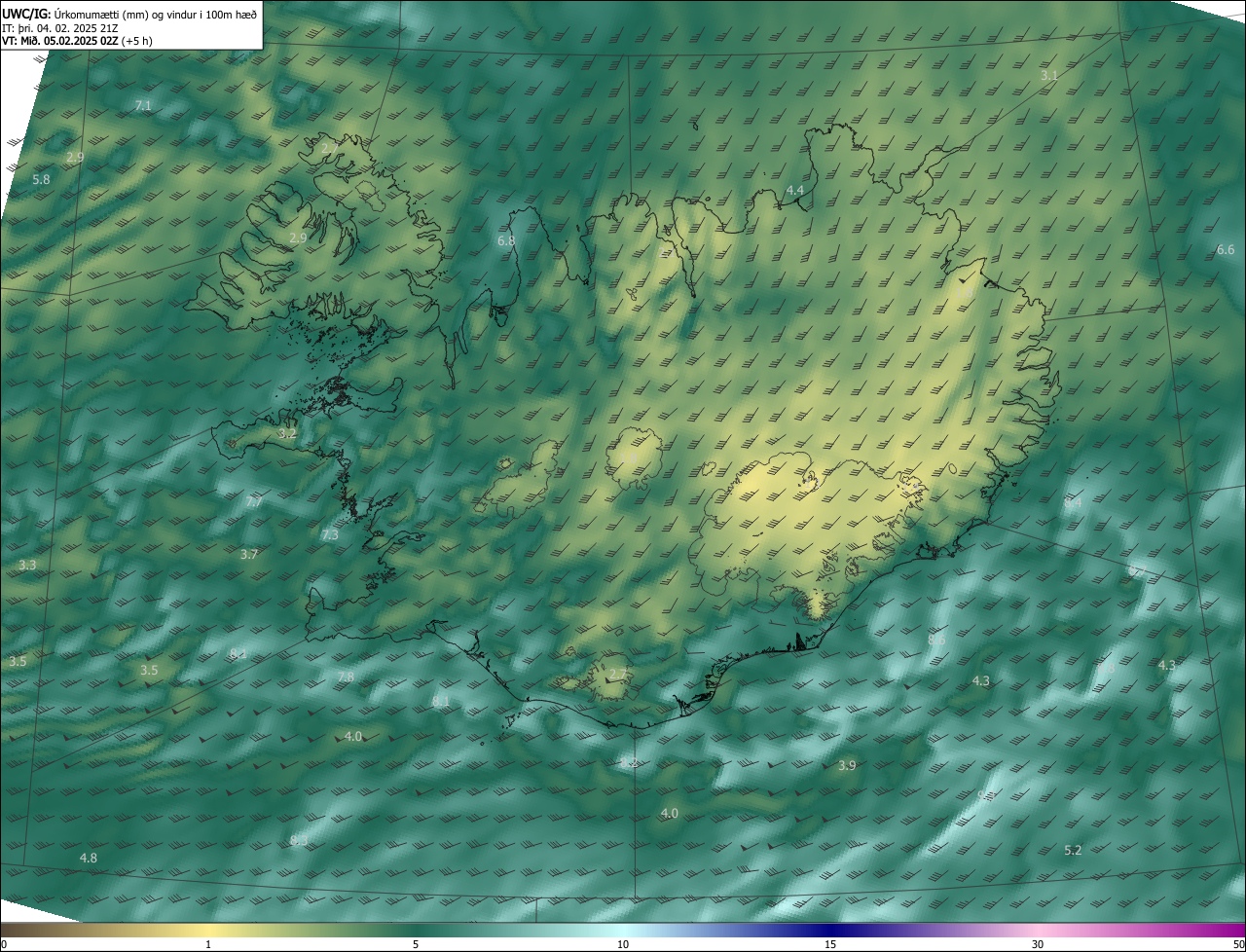This screenshot has height=952, width=1246.
Task: Click the initial time line 'IT: þri. 04. 02. 2025 21Z'
Action: [59, 27]
